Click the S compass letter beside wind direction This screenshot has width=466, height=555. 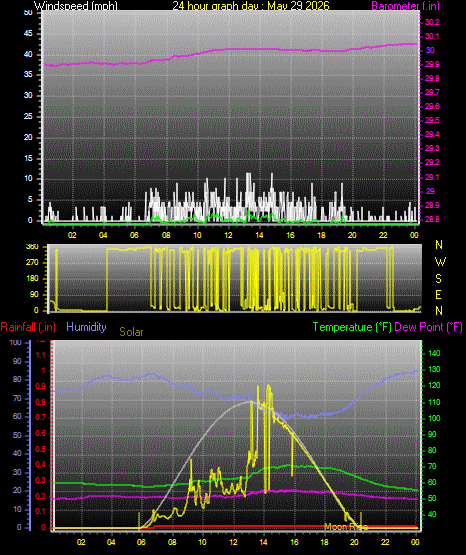[x=438, y=279]
